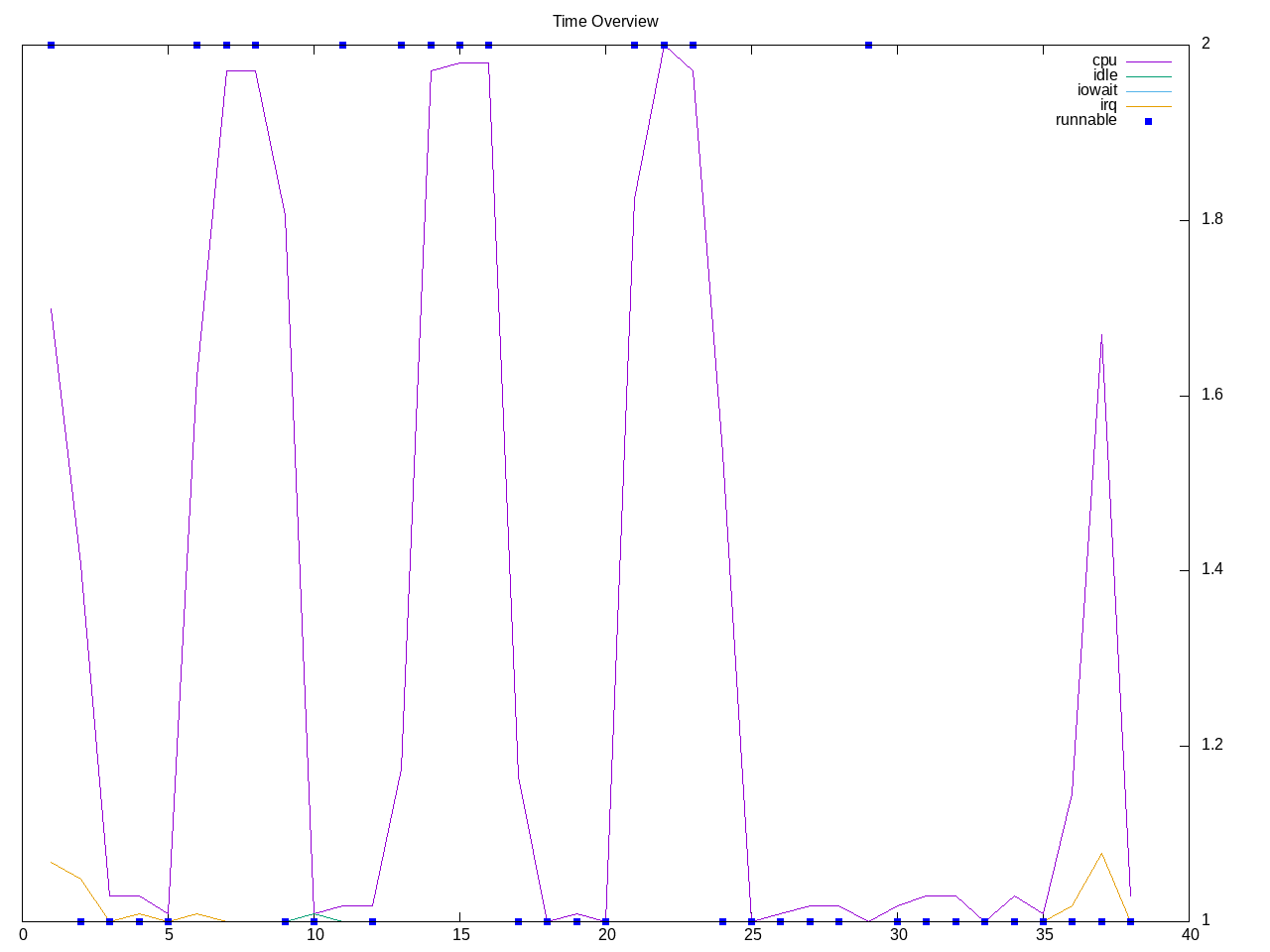1270x952 pixels.
Task: Click the blue runnable marker in the legend
Action: point(1148,121)
